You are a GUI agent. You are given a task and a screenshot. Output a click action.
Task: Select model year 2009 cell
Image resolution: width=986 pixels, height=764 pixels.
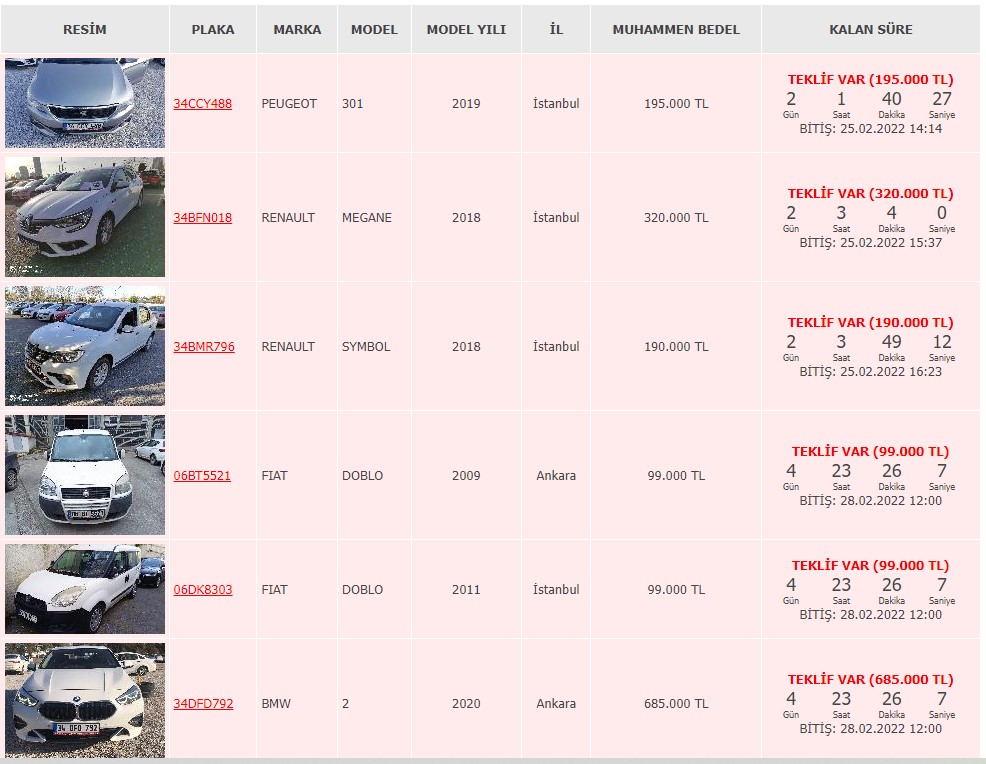coord(466,475)
